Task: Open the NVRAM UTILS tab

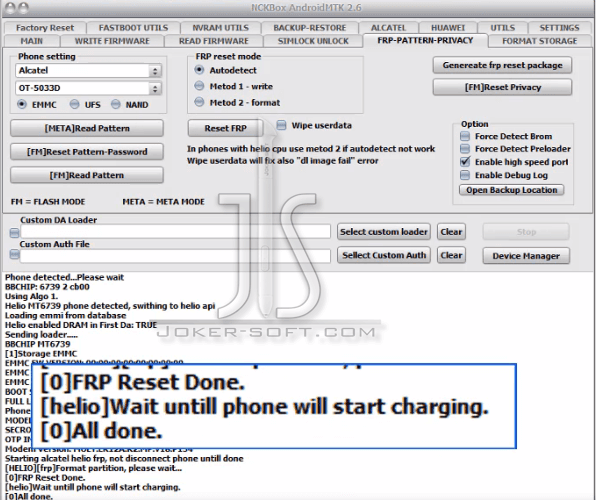Action: [220, 28]
